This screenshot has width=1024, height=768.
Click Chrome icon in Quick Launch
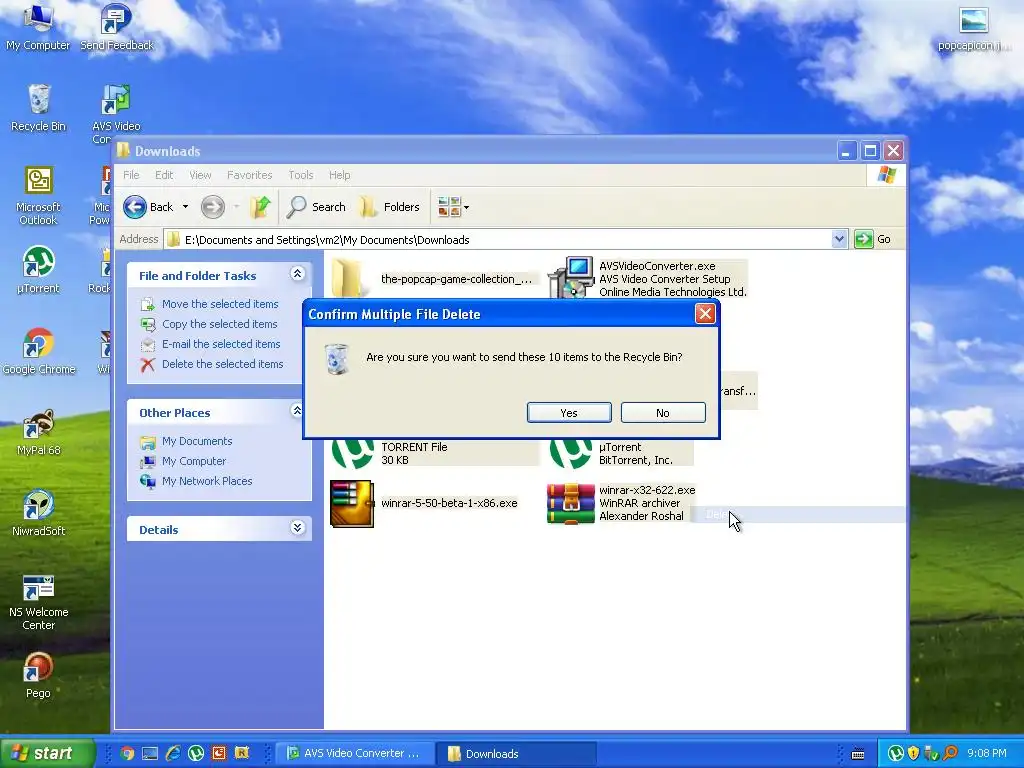(x=127, y=754)
